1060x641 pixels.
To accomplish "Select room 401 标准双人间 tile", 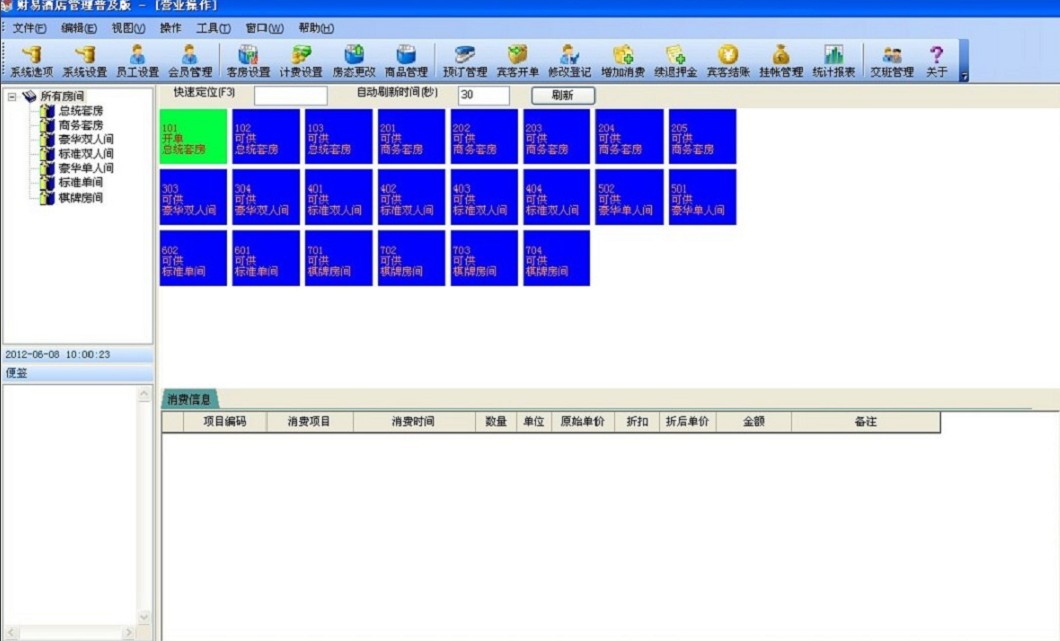I will (x=339, y=197).
